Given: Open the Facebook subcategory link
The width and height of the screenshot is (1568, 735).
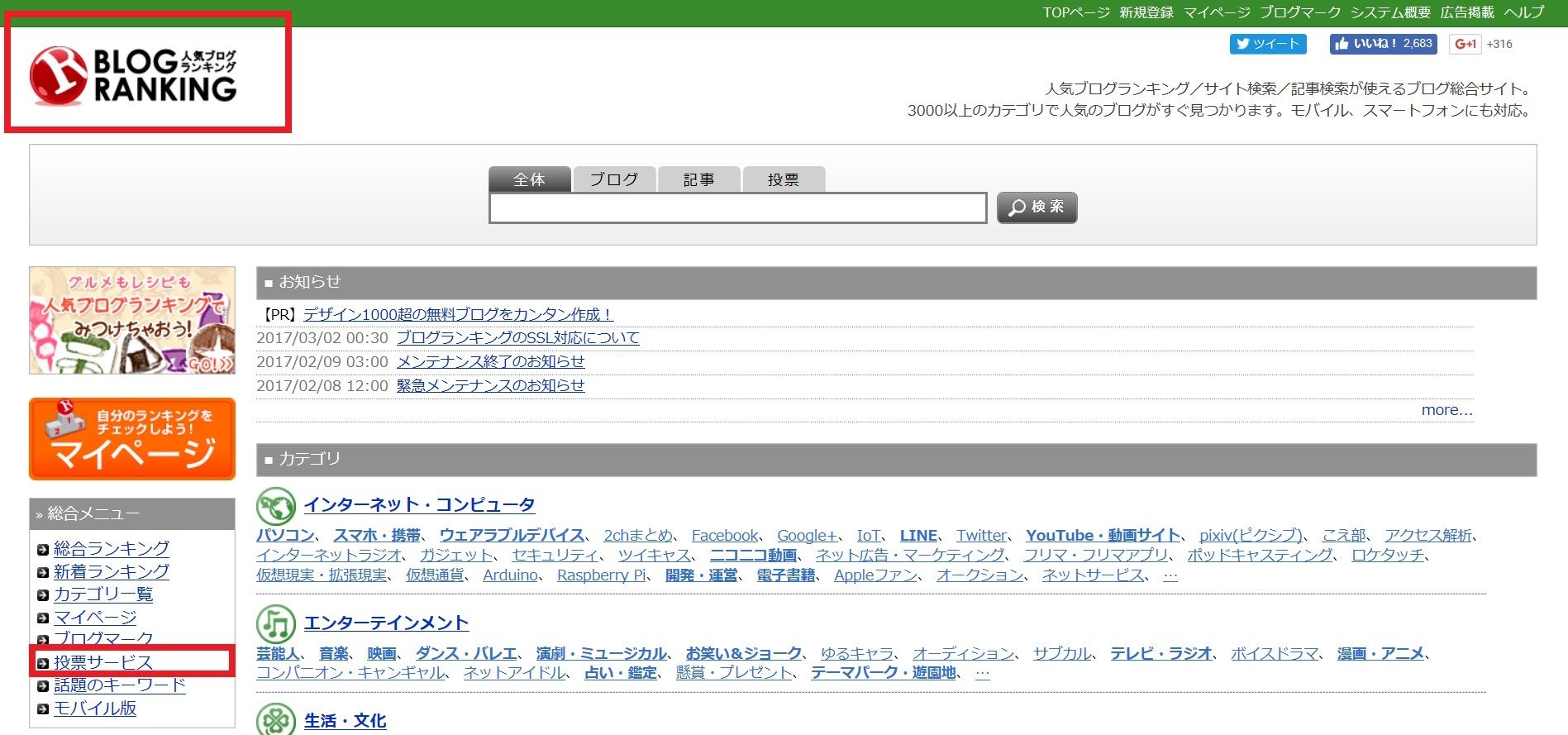Looking at the screenshot, I should click(x=725, y=536).
